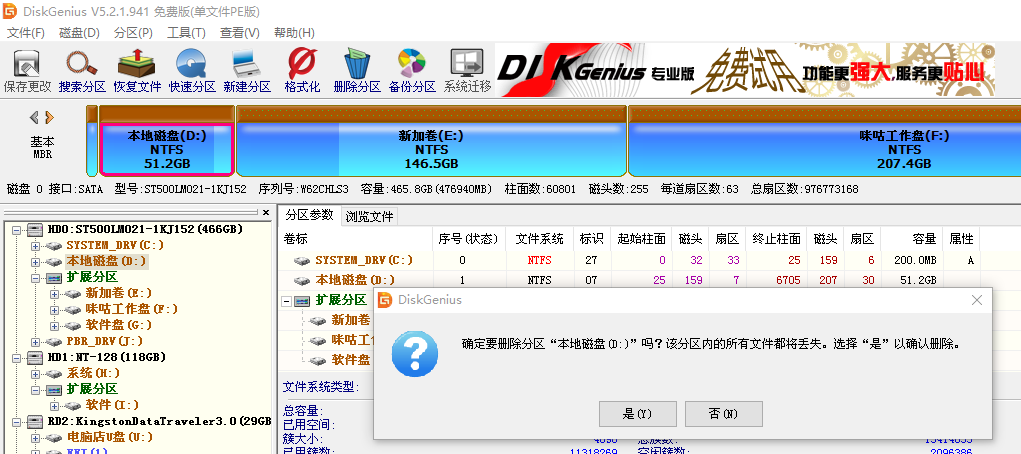Confirm deletion with Yes 是(Y) button
This screenshot has width=1021, height=454.
[x=637, y=414]
